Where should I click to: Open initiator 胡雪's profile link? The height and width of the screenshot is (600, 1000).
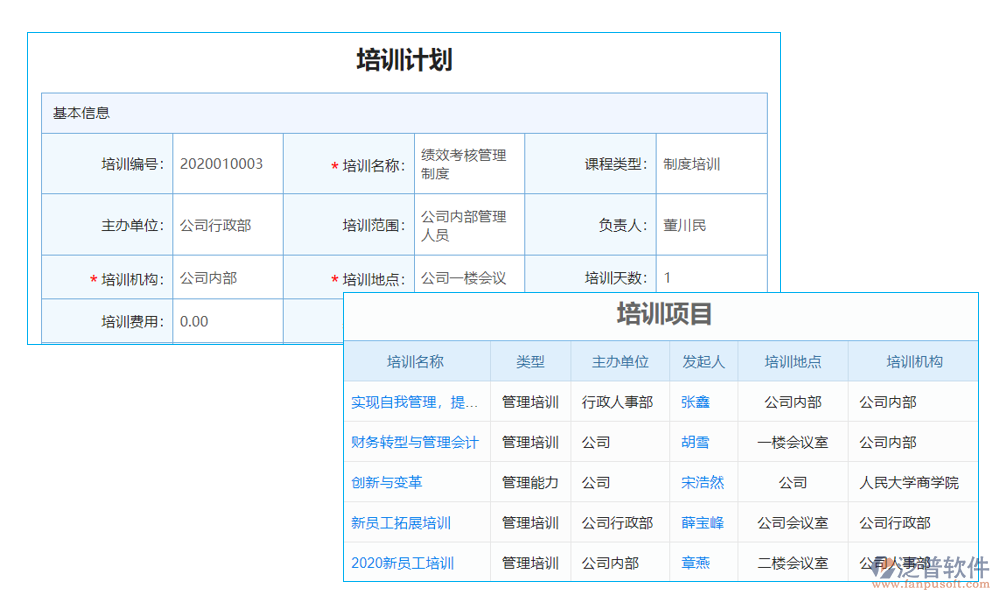coord(695,442)
